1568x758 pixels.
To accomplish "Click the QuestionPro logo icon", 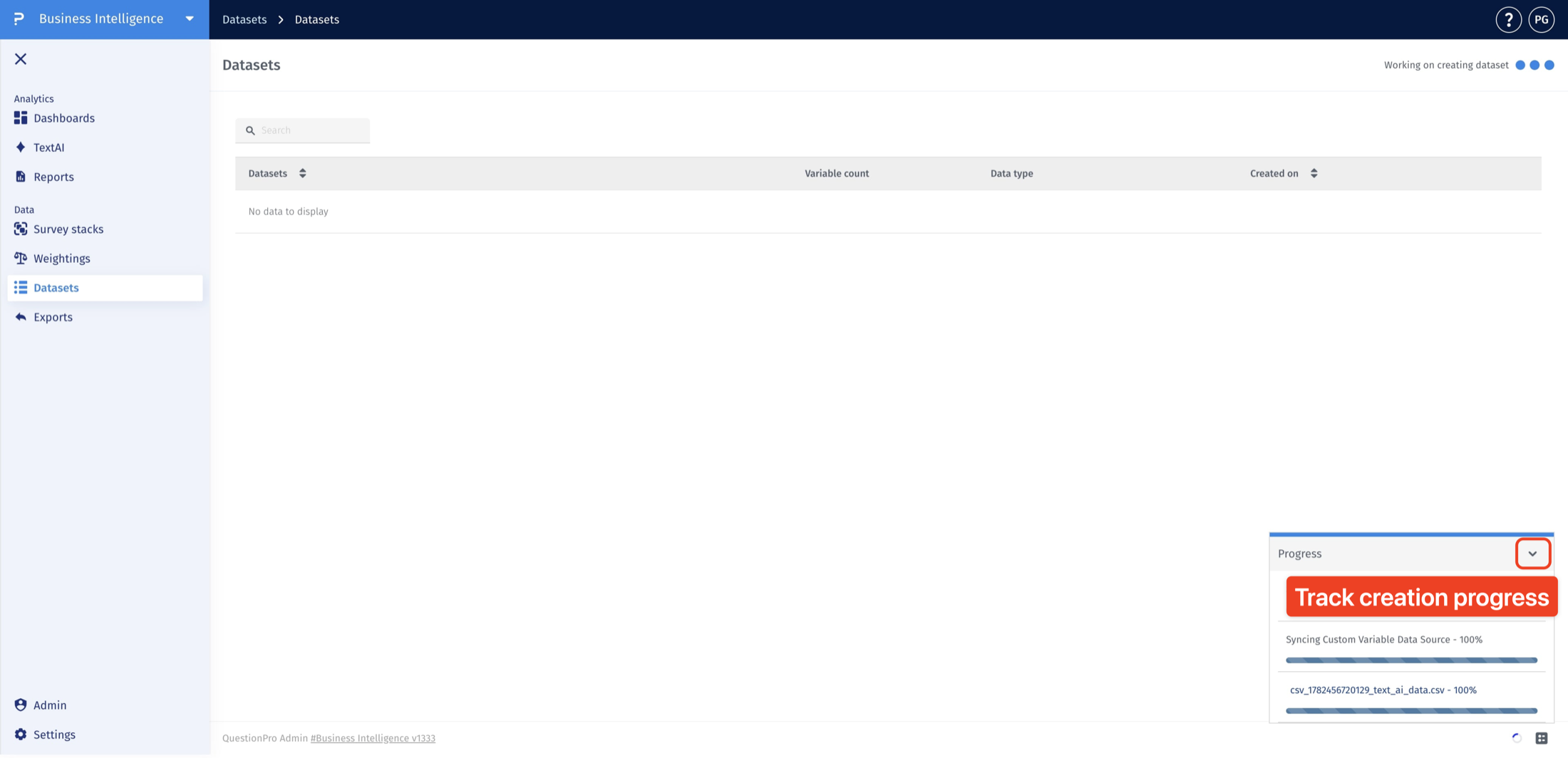I will point(19,19).
